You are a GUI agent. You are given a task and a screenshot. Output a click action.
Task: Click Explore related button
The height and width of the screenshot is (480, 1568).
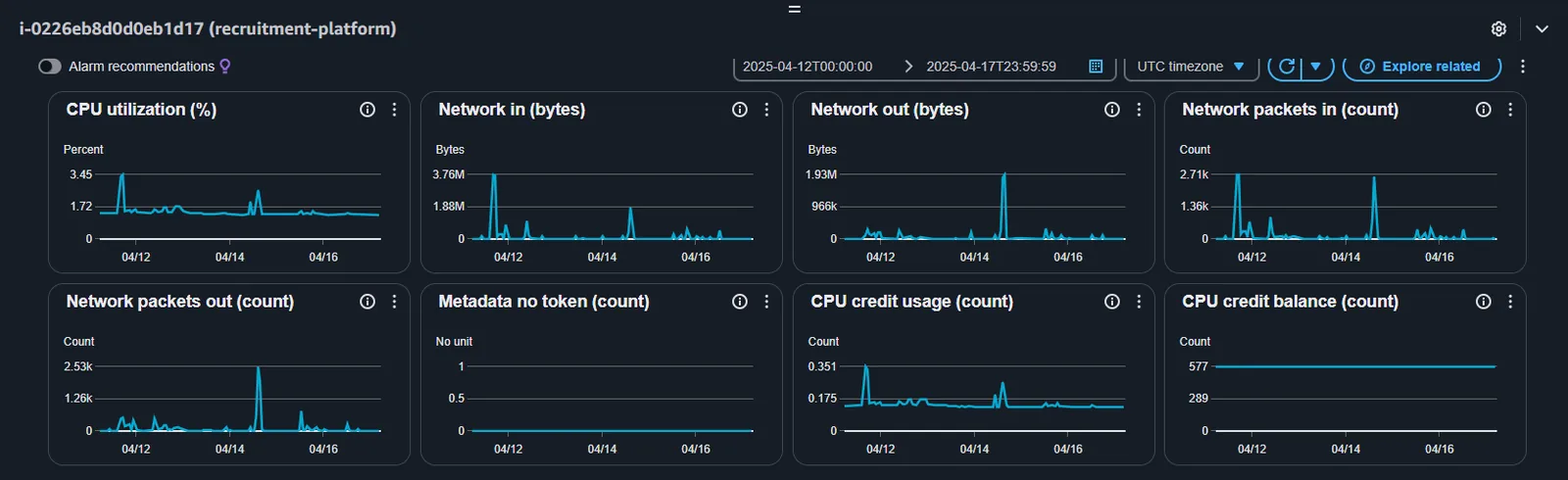1421,67
